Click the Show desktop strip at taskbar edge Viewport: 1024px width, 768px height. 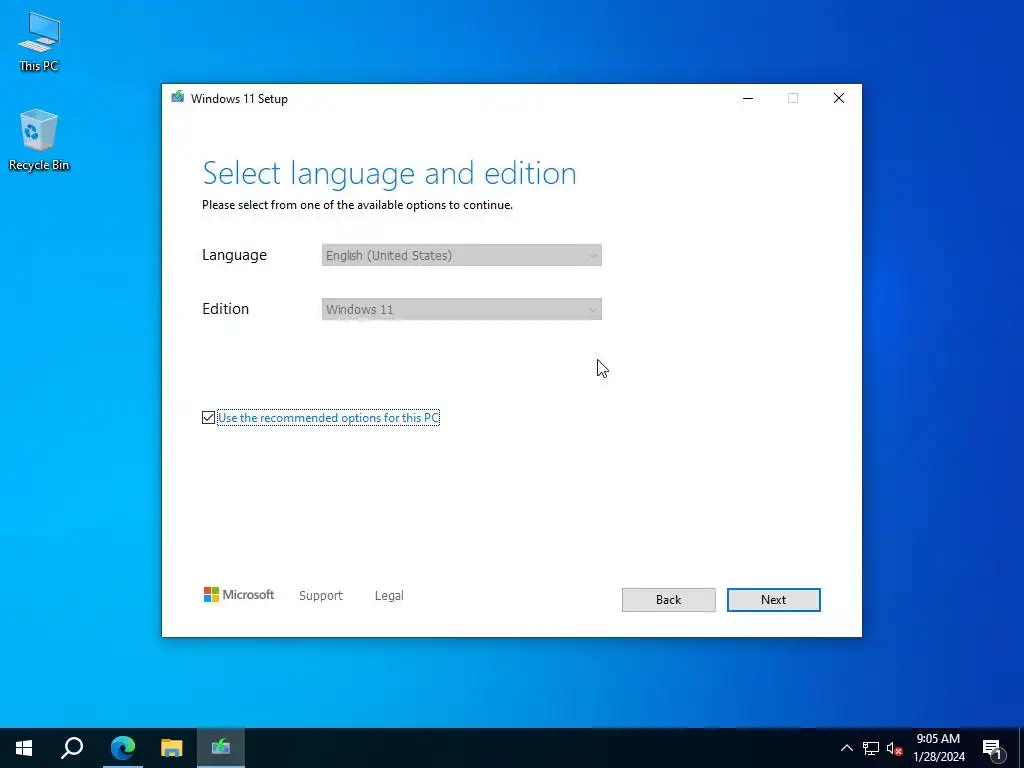1021,748
